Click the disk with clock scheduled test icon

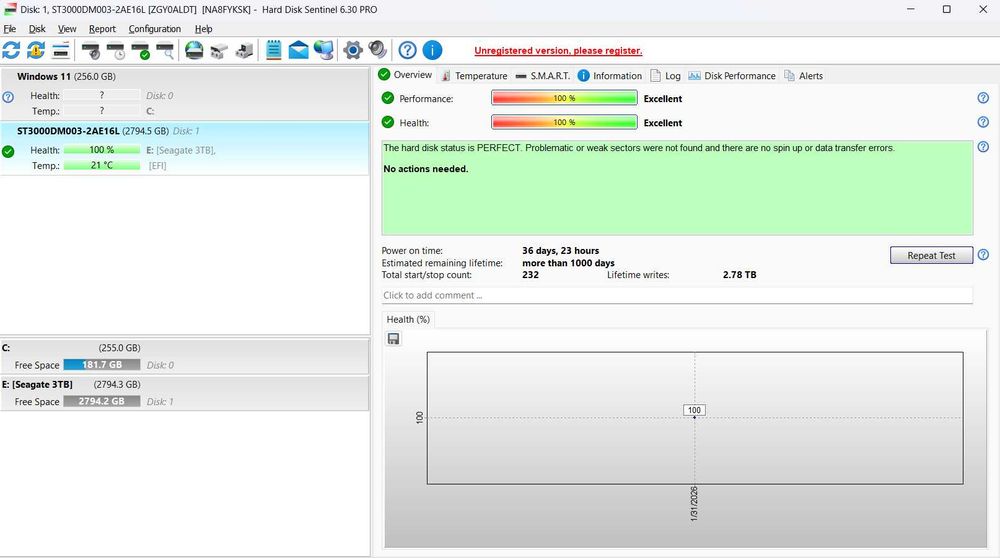click(116, 50)
